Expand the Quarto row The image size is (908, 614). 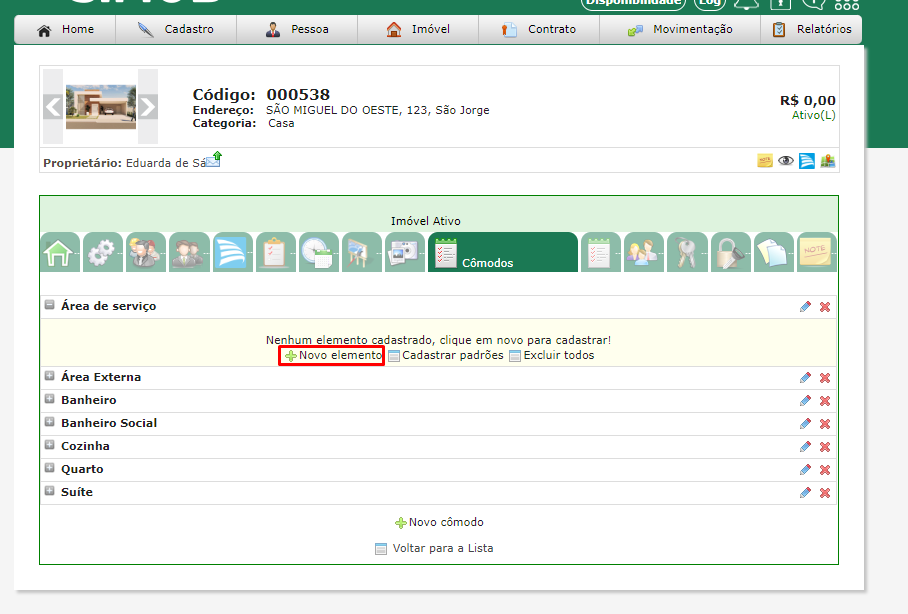pyautogui.click(x=50, y=468)
